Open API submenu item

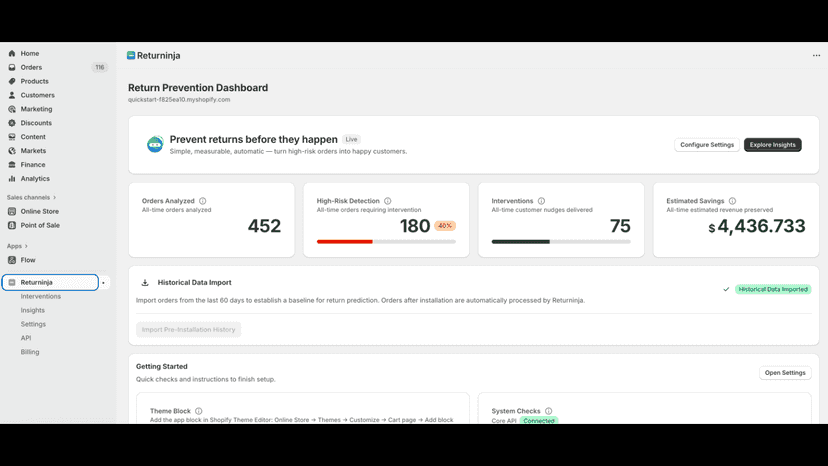[26, 338]
